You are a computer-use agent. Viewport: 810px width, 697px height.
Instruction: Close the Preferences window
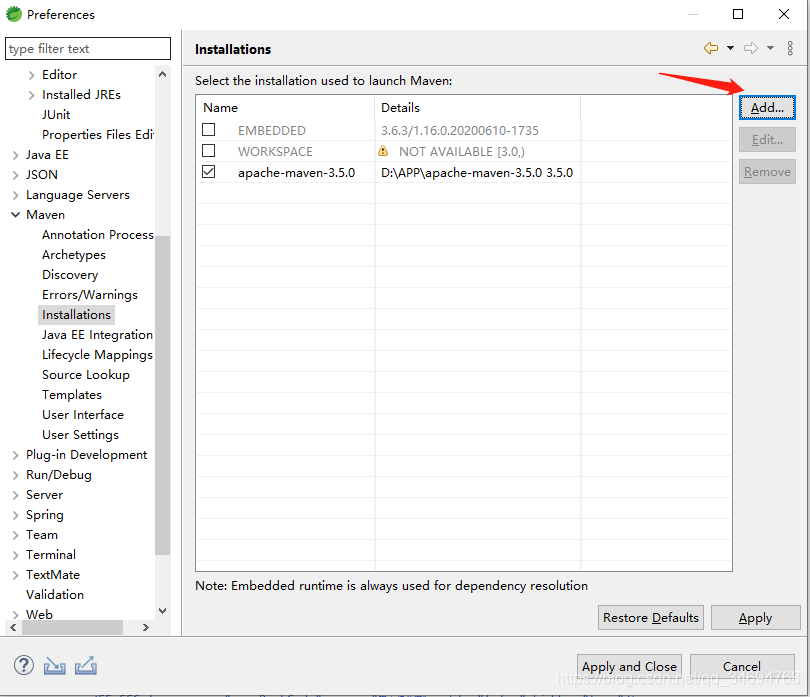(x=784, y=14)
